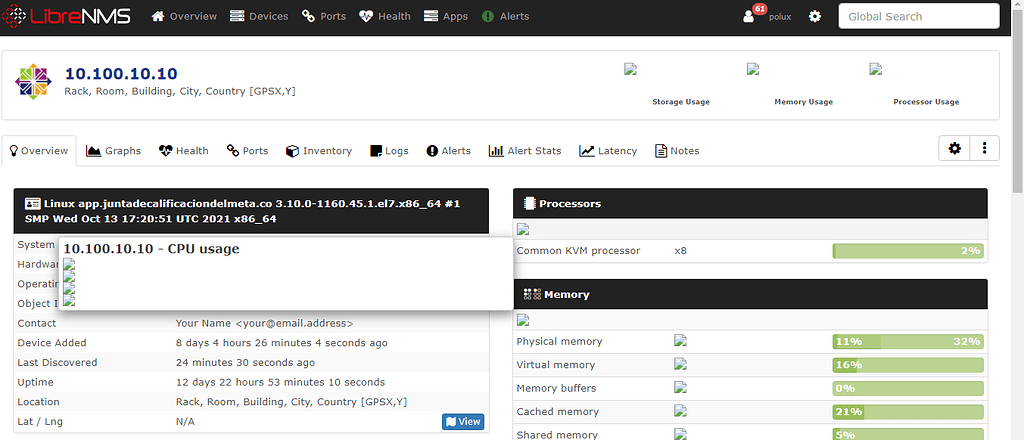
Task: Click the ID card icon in Linux header
Action: 32,204
